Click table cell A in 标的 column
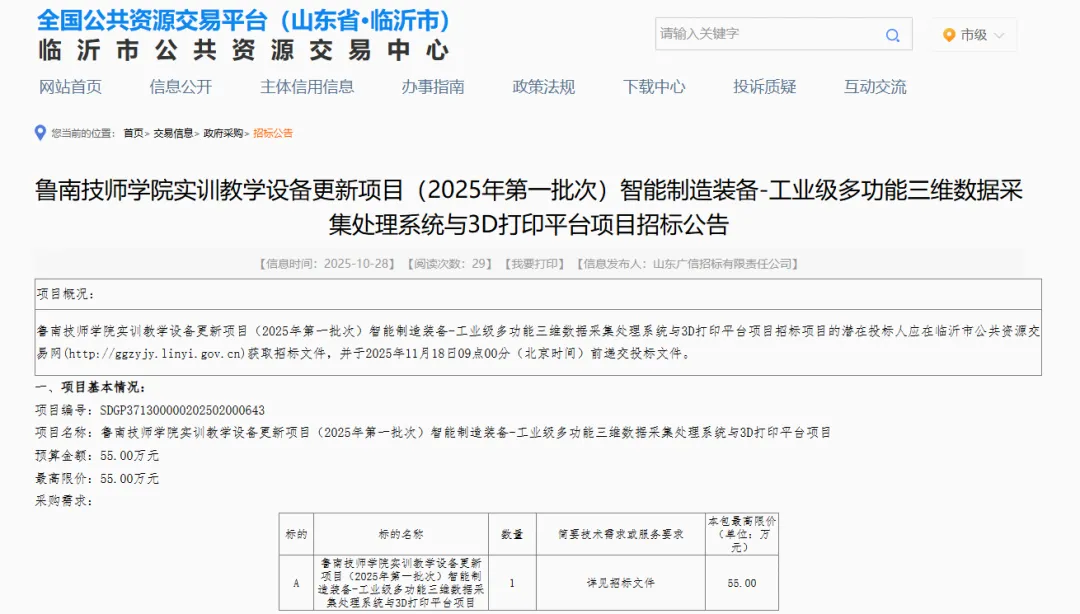Screen dimensions: 1080x614 [x=296, y=583]
